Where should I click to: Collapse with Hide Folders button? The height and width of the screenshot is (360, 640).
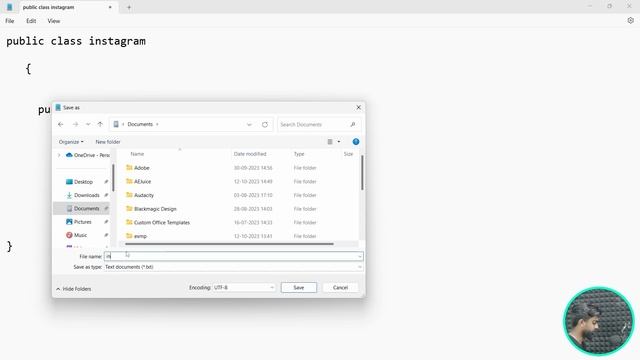click(x=73, y=289)
